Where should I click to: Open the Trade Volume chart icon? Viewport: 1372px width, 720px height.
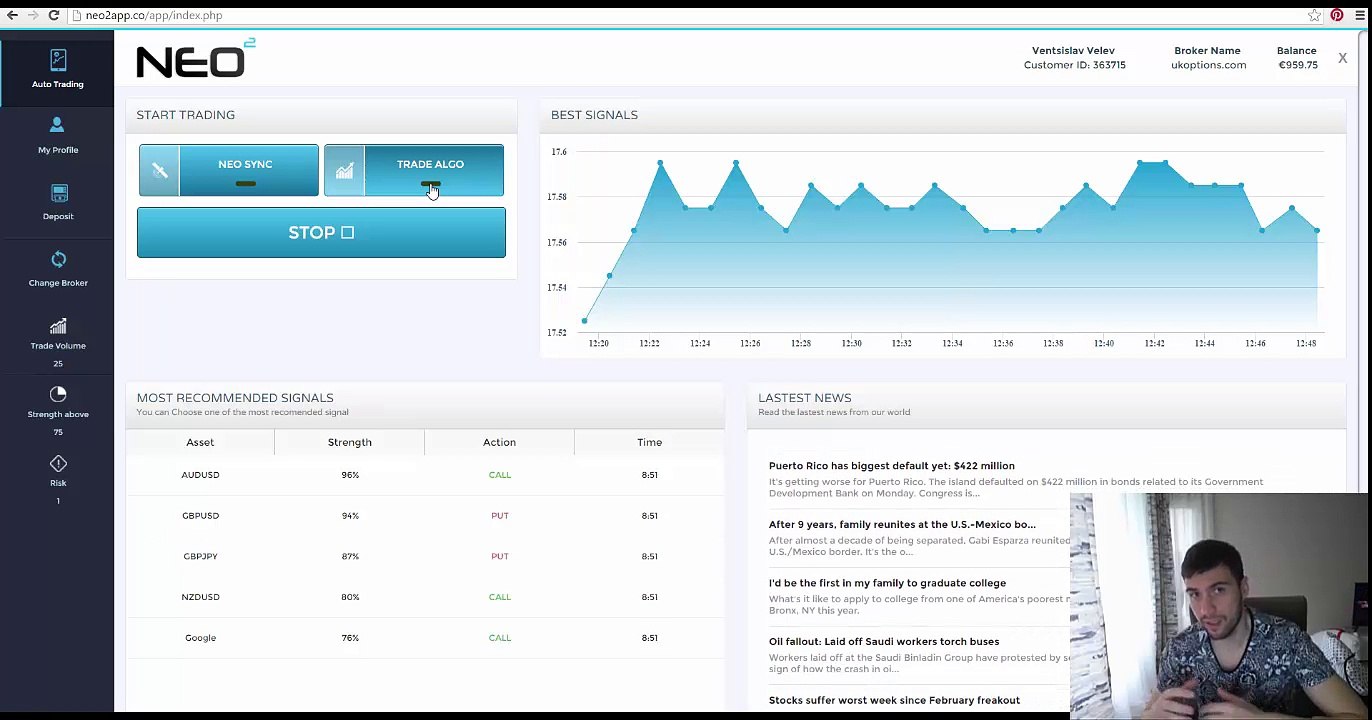click(x=58, y=326)
